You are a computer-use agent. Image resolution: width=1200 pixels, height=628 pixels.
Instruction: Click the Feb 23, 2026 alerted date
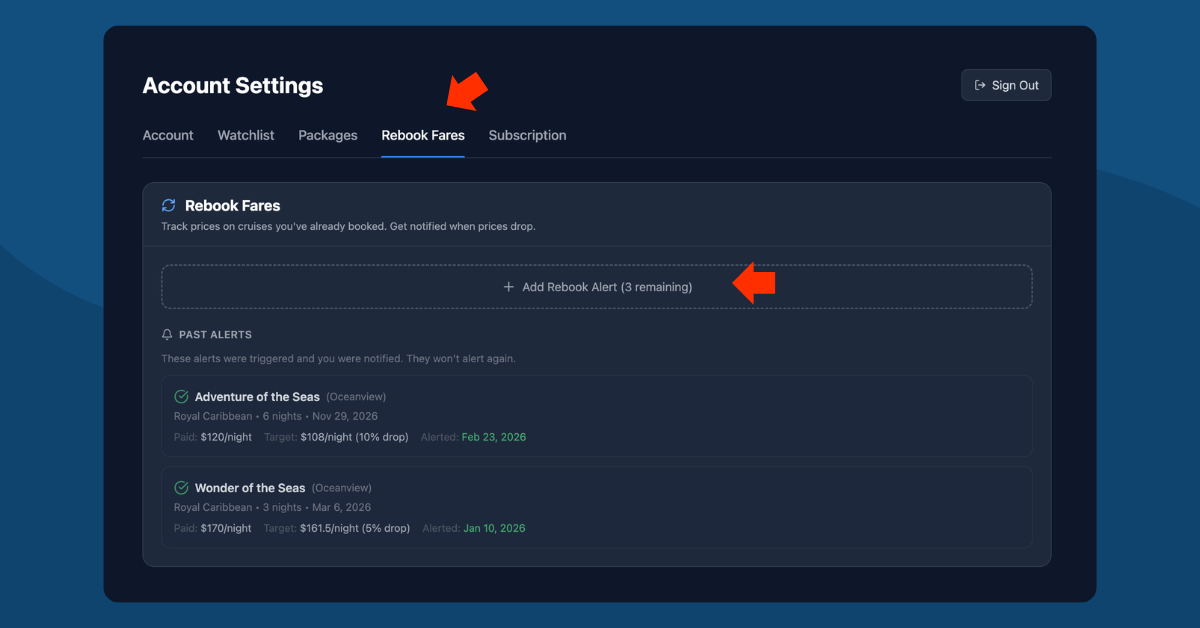tap(493, 437)
